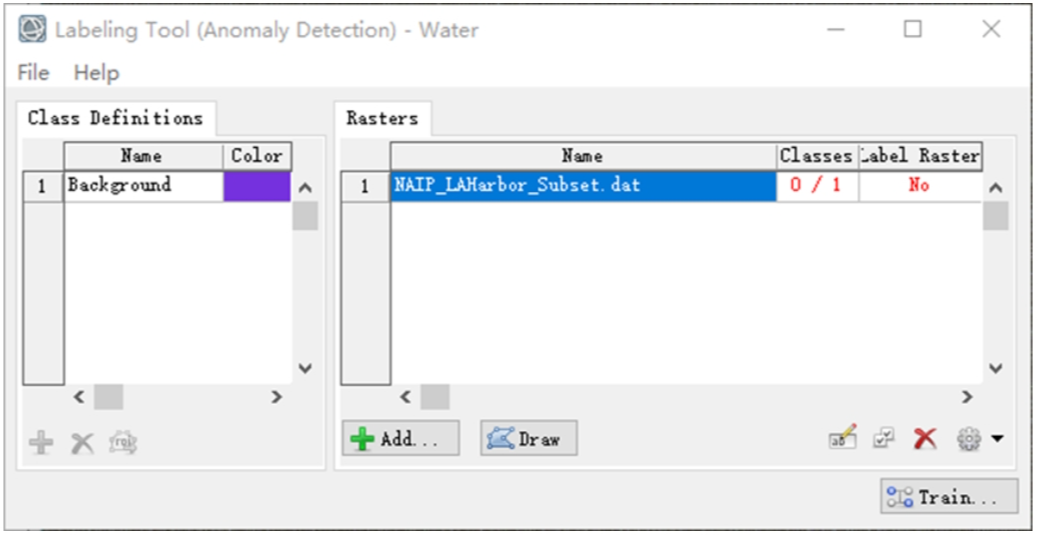Open the File menu
Image resolution: width=1038 pixels, height=535 pixels.
[33, 72]
